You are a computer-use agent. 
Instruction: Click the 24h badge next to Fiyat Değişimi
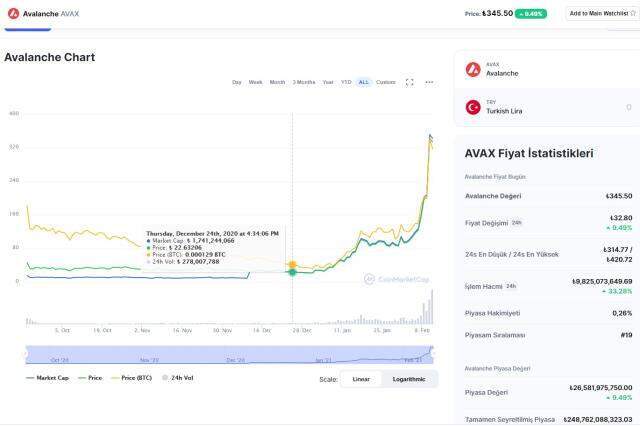click(x=517, y=223)
